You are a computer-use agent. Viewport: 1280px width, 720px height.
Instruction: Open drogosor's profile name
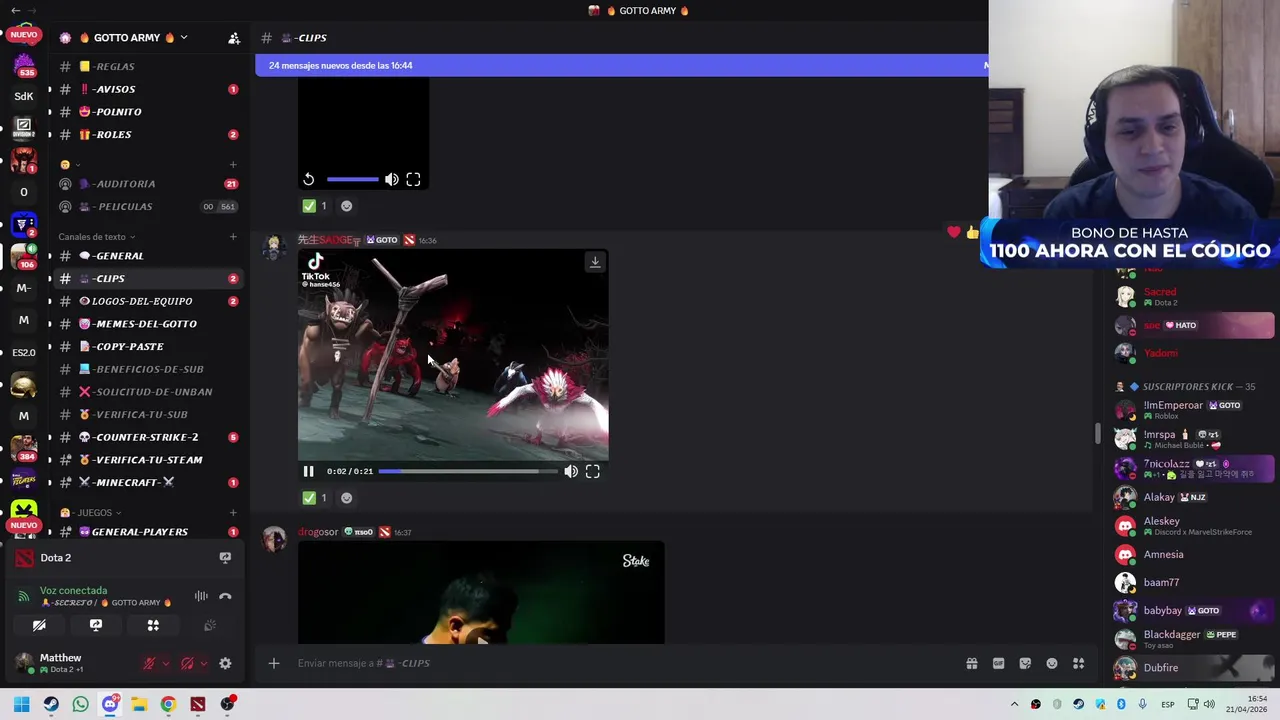(x=318, y=532)
